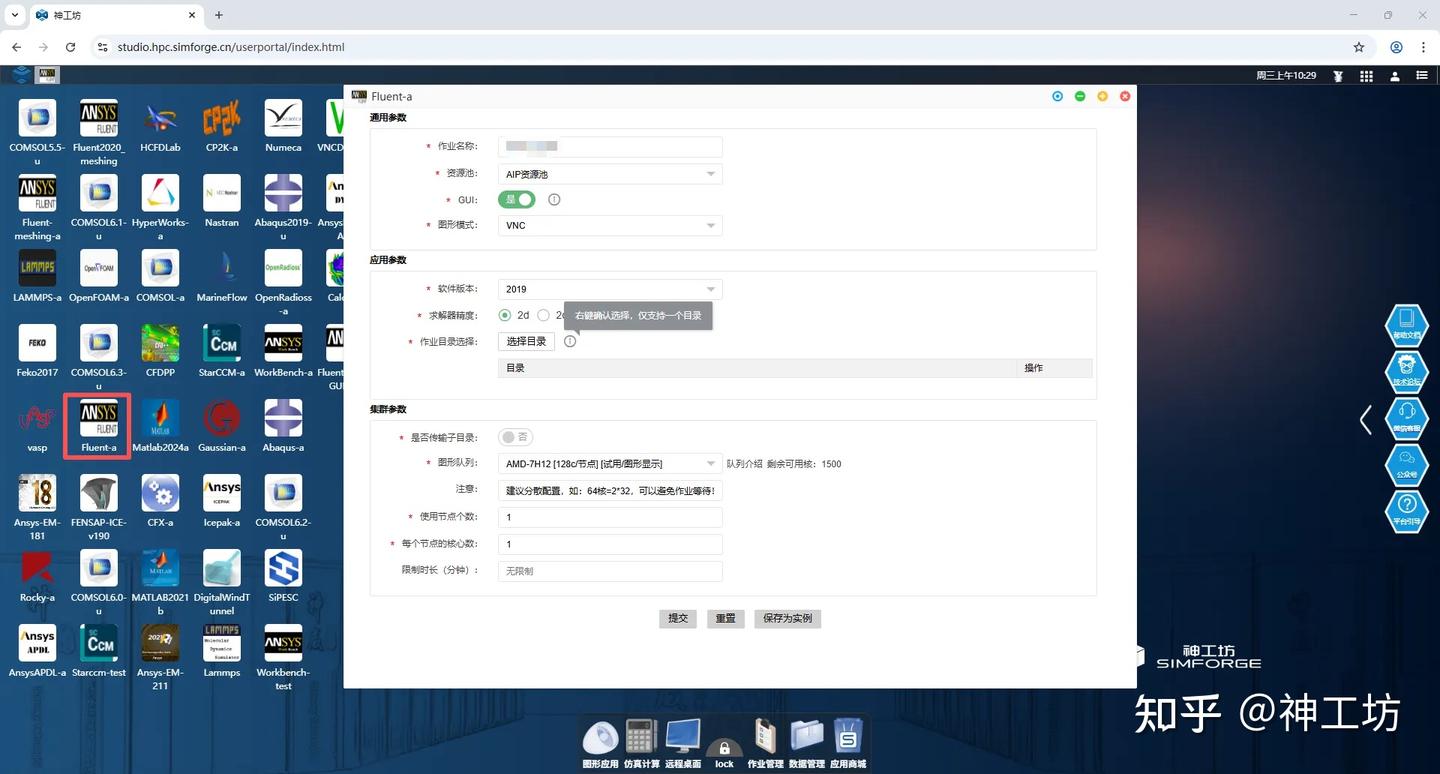Viewport: 1440px width, 774px height.
Task: Launch the LAMMPS-a desktop icon
Action: pos(38,268)
